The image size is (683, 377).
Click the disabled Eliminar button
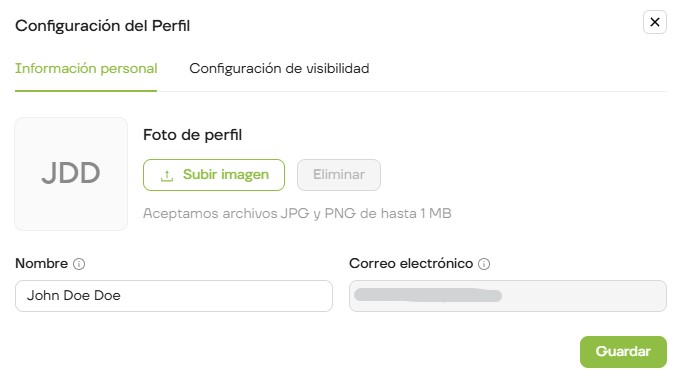(339, 175)
